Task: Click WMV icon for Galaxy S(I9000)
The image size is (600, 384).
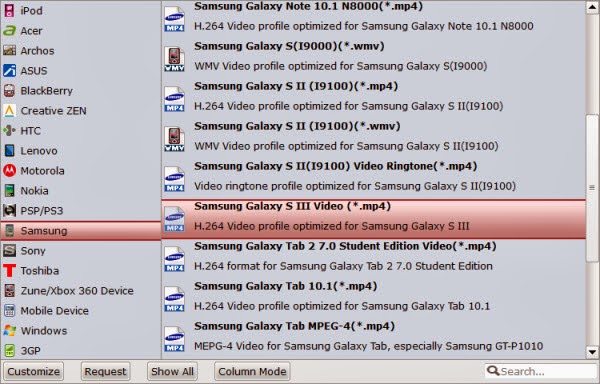Action: [174, 59]
